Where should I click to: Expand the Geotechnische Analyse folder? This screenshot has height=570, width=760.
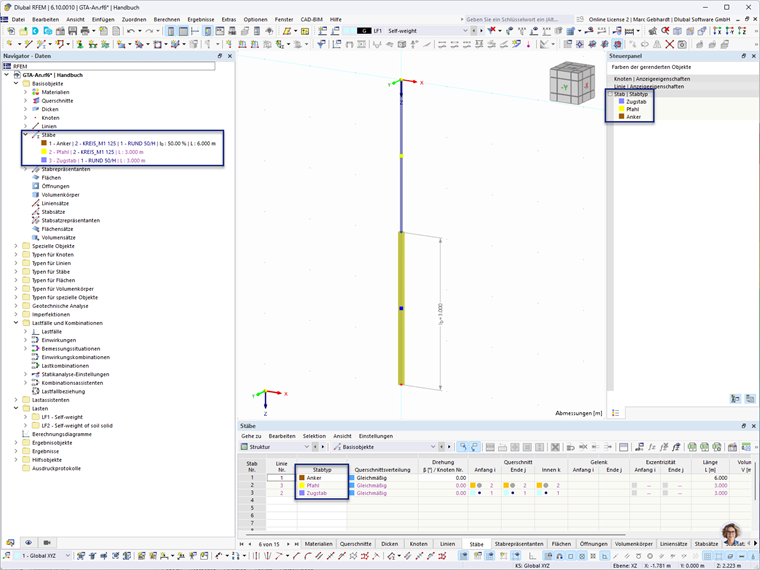pos(16,306)
